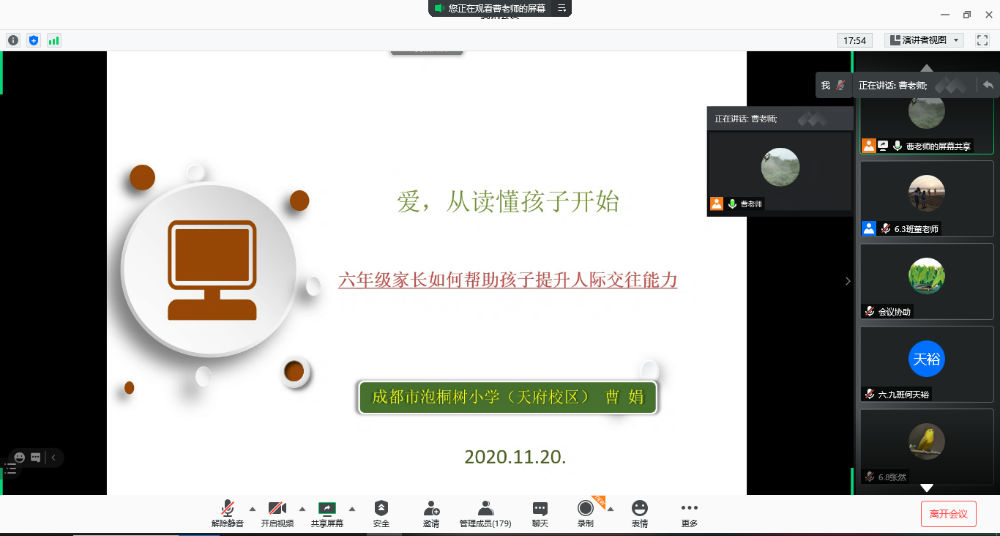Open audio options arrow beside 解除静音
Screen dimensions: 1000x536
(252, 509)
